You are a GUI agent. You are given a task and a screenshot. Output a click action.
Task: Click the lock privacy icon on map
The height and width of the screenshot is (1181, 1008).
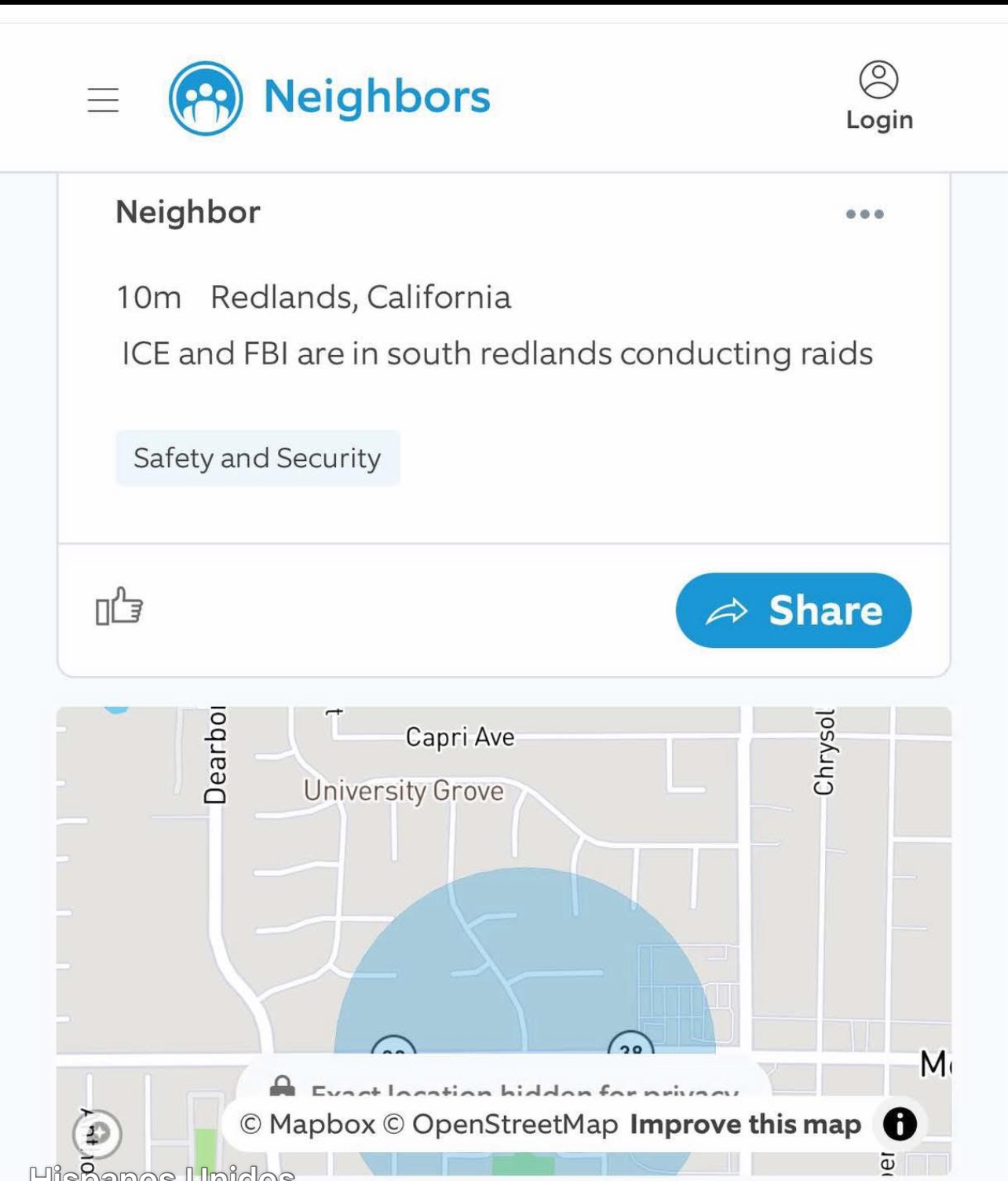click(282, 1086)
